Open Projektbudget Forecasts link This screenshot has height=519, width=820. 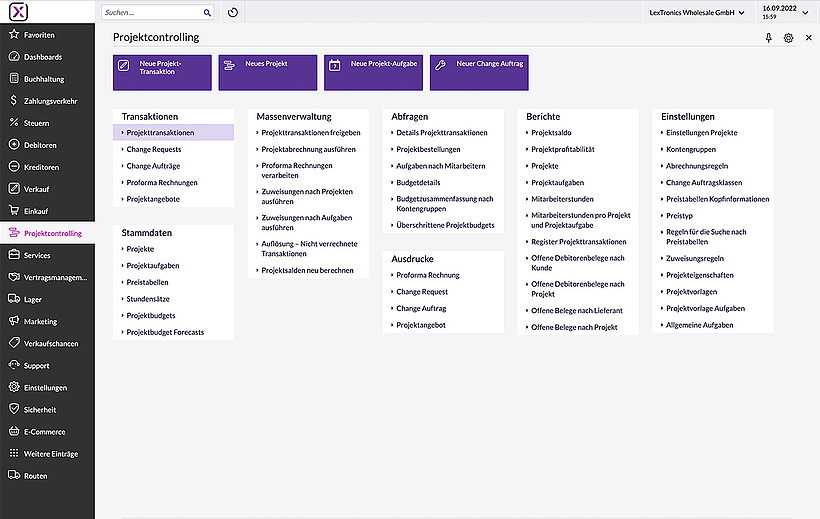click(x=165, y=332)
